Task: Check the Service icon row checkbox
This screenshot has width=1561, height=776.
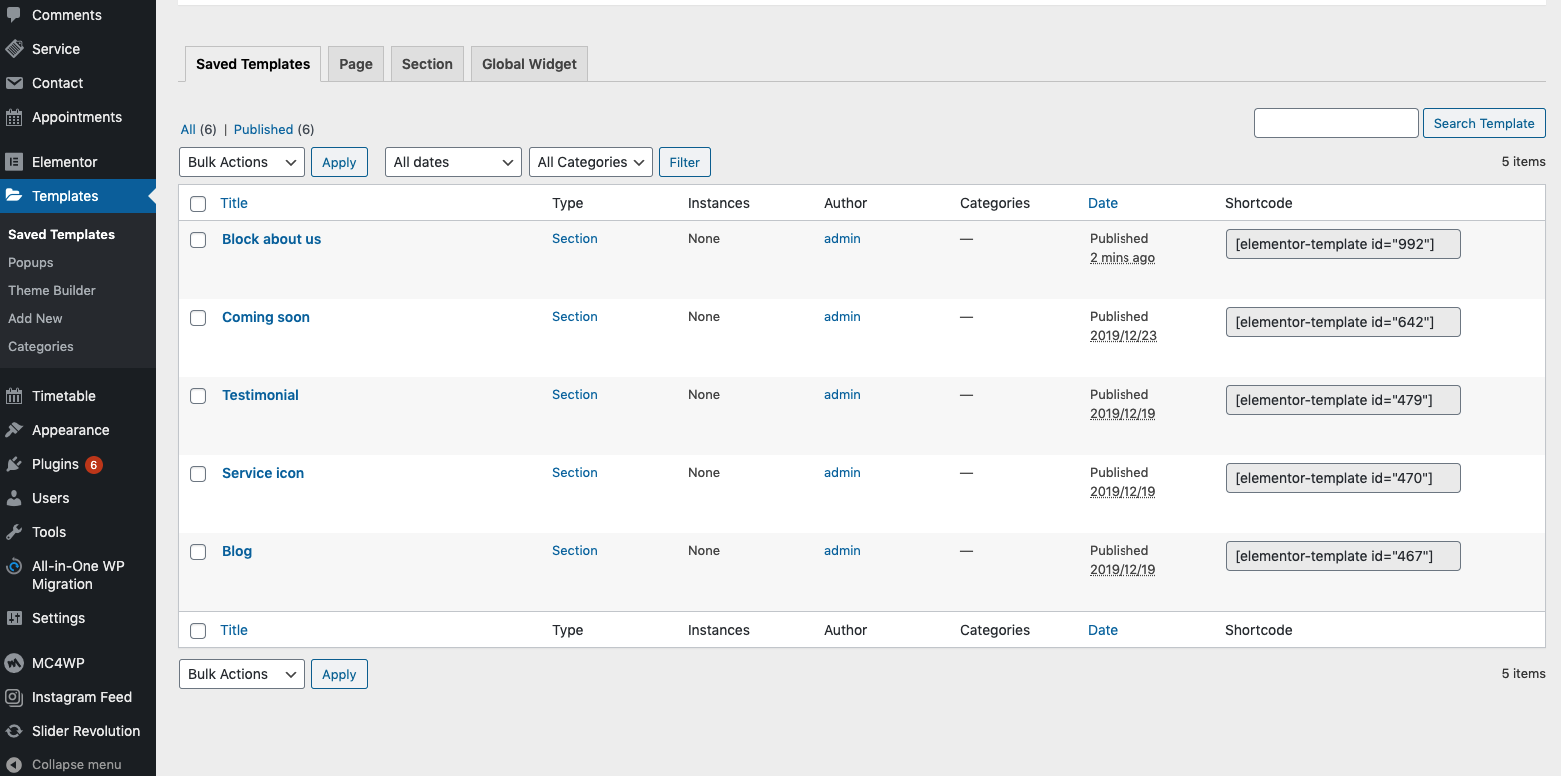Action: click(198, 474)
